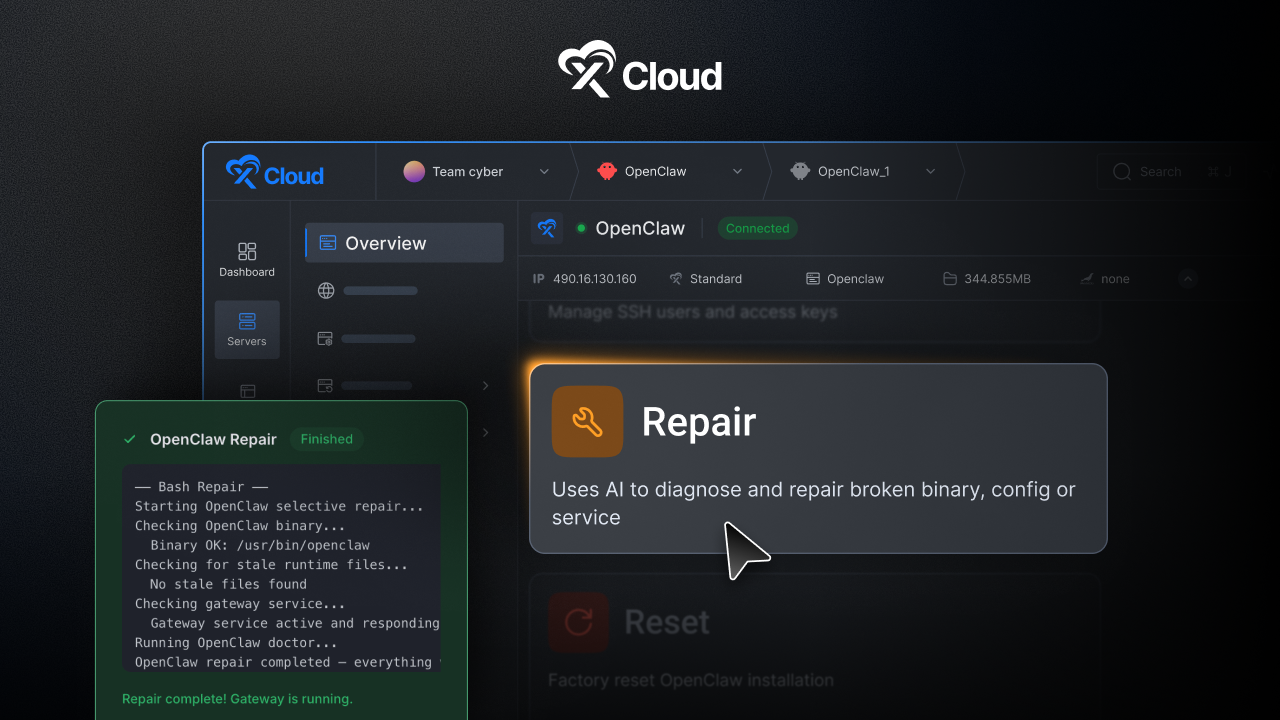This screenshot has width=1280, height=720.
Task: Click the globe icon in the Overview panel
Action: tap(325, 290)
